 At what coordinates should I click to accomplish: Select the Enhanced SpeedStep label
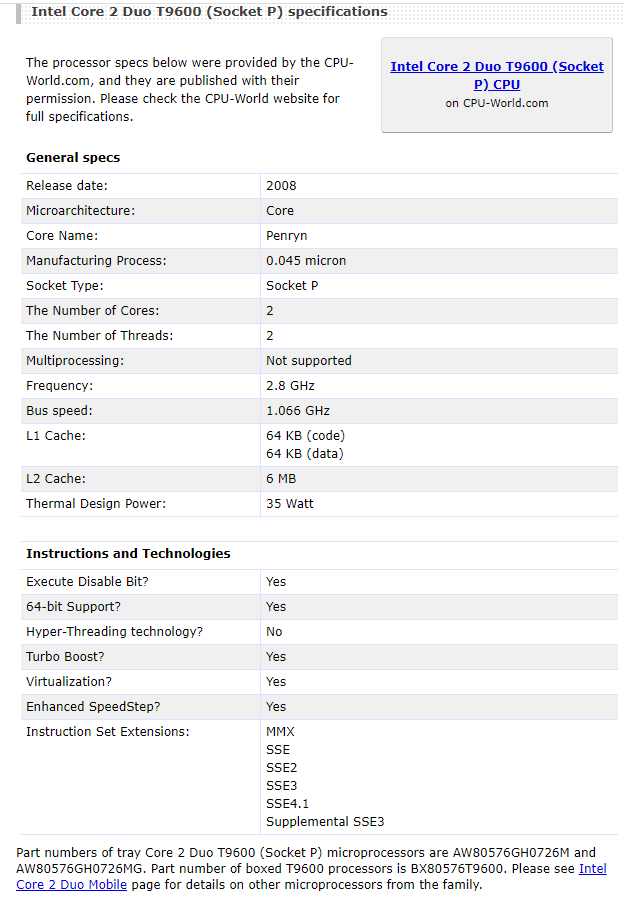click(93, 707)
